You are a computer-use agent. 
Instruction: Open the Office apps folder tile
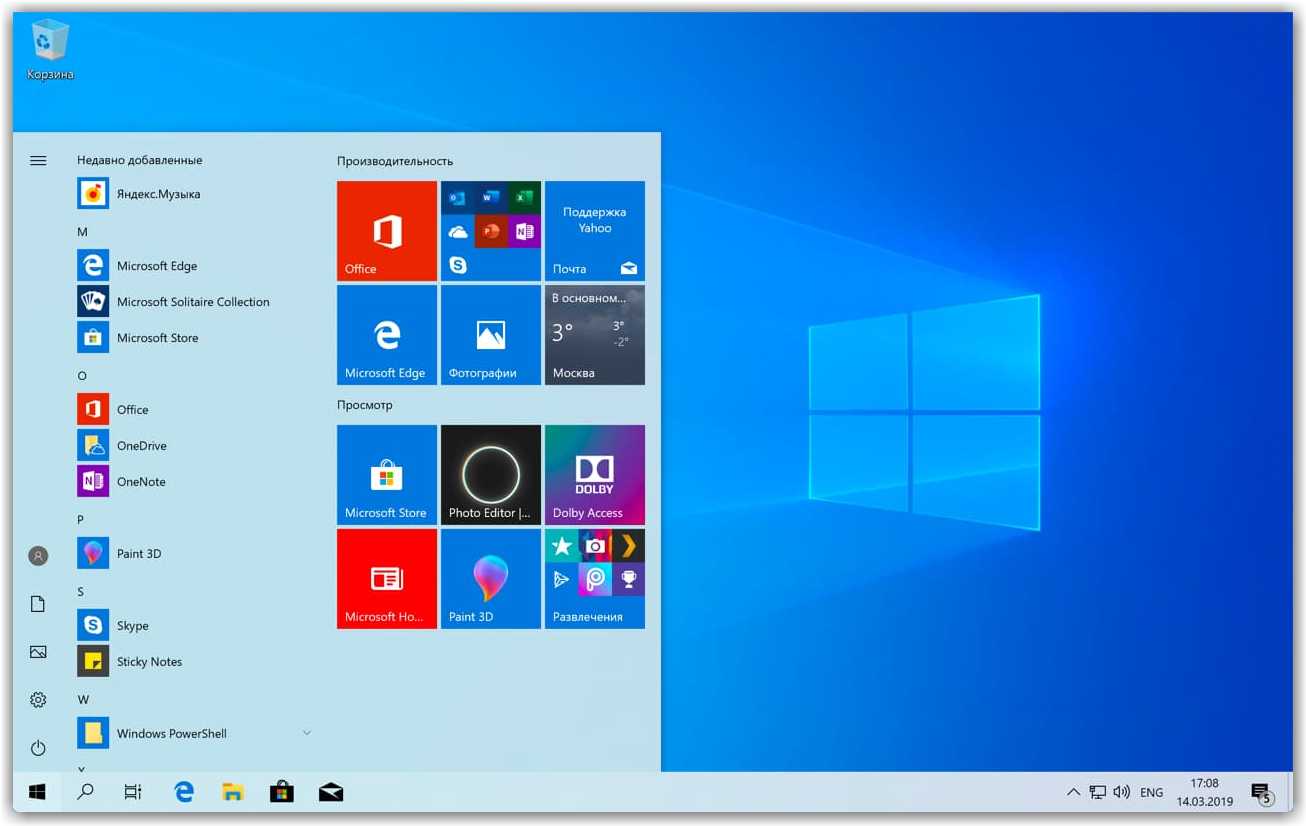click(x=491, y=231)
